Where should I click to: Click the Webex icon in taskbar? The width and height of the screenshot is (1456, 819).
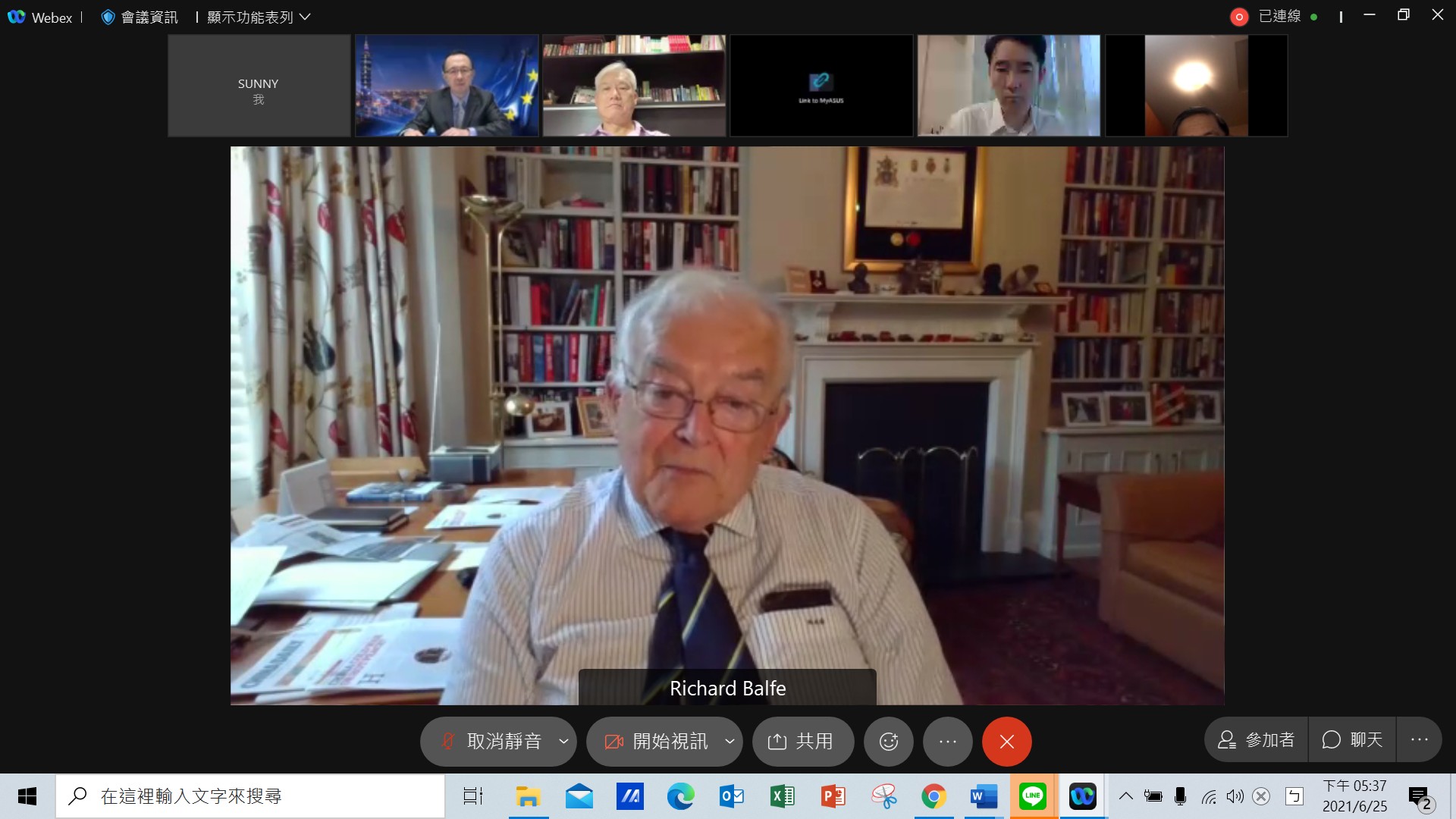coord(1082,796)
